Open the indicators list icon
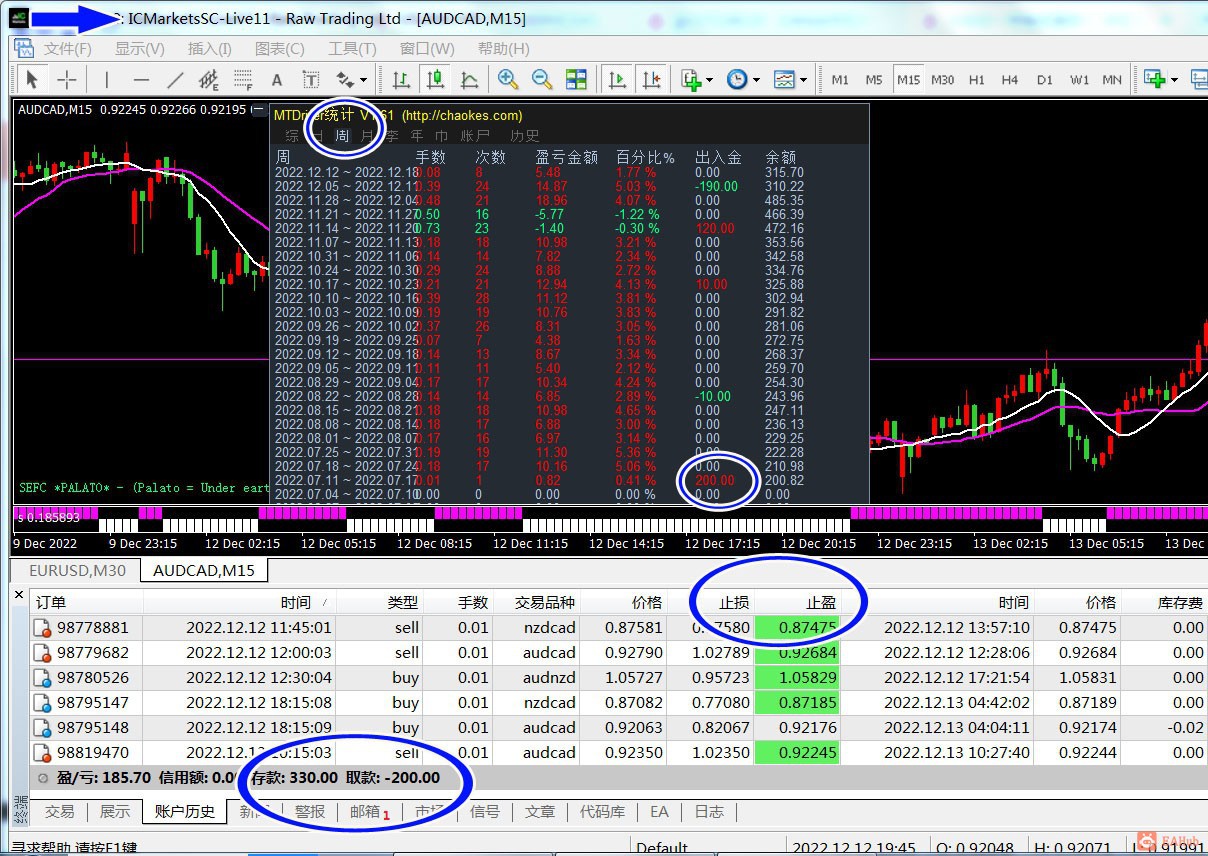This screenshot has height=856, width=1208. point(691,79)
